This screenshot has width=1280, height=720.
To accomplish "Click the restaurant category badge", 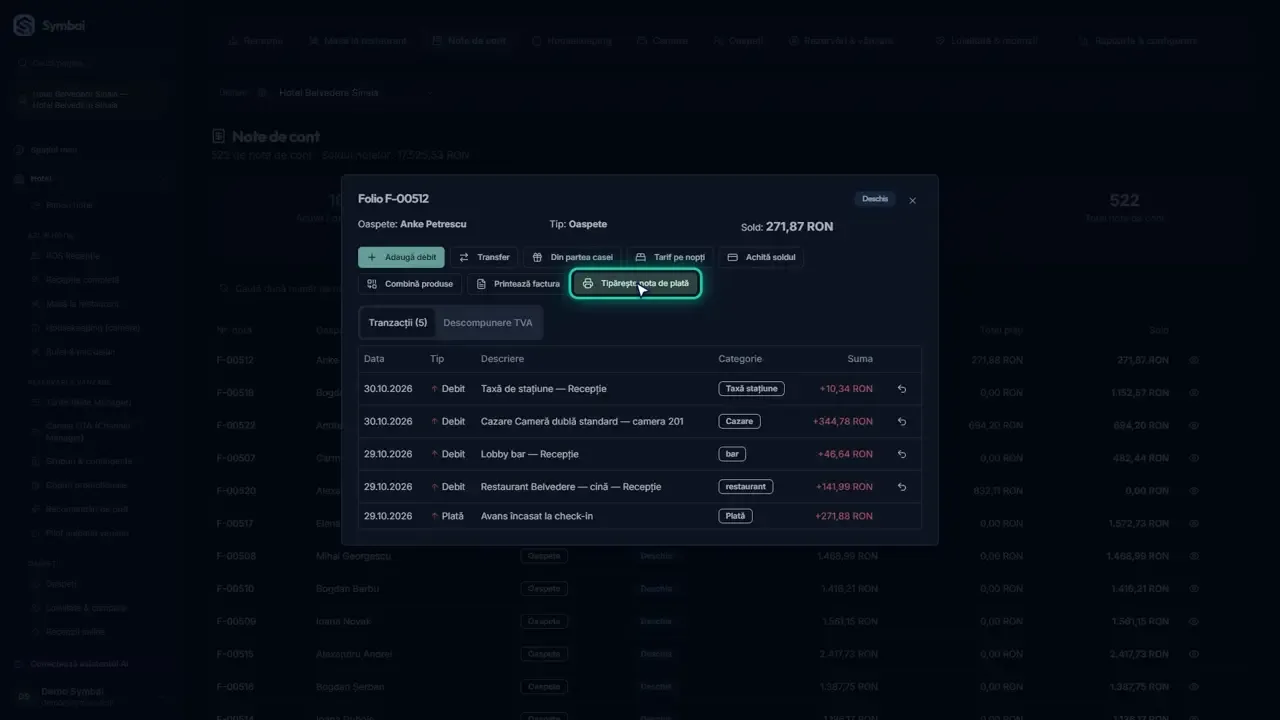I will pos(746,487).
